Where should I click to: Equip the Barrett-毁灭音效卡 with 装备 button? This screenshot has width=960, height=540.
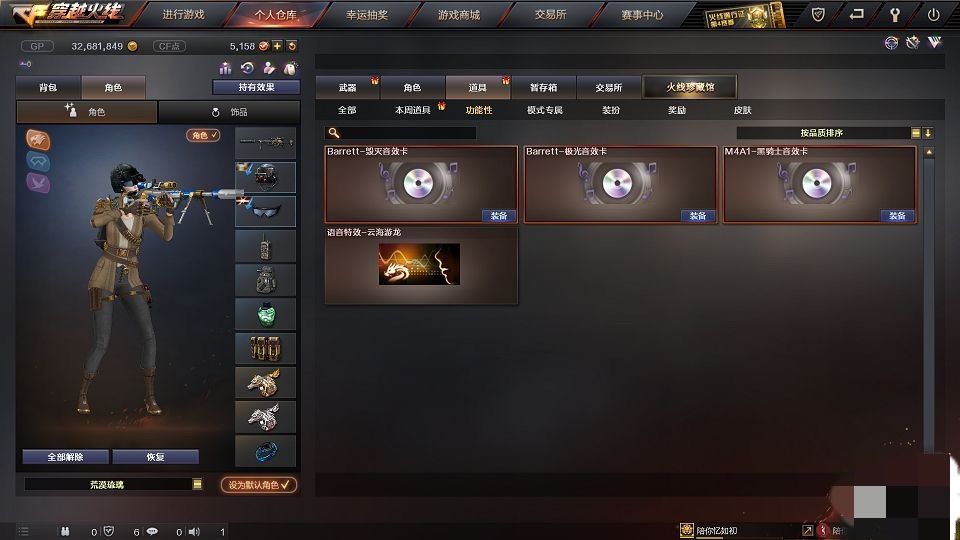point(499,216)
